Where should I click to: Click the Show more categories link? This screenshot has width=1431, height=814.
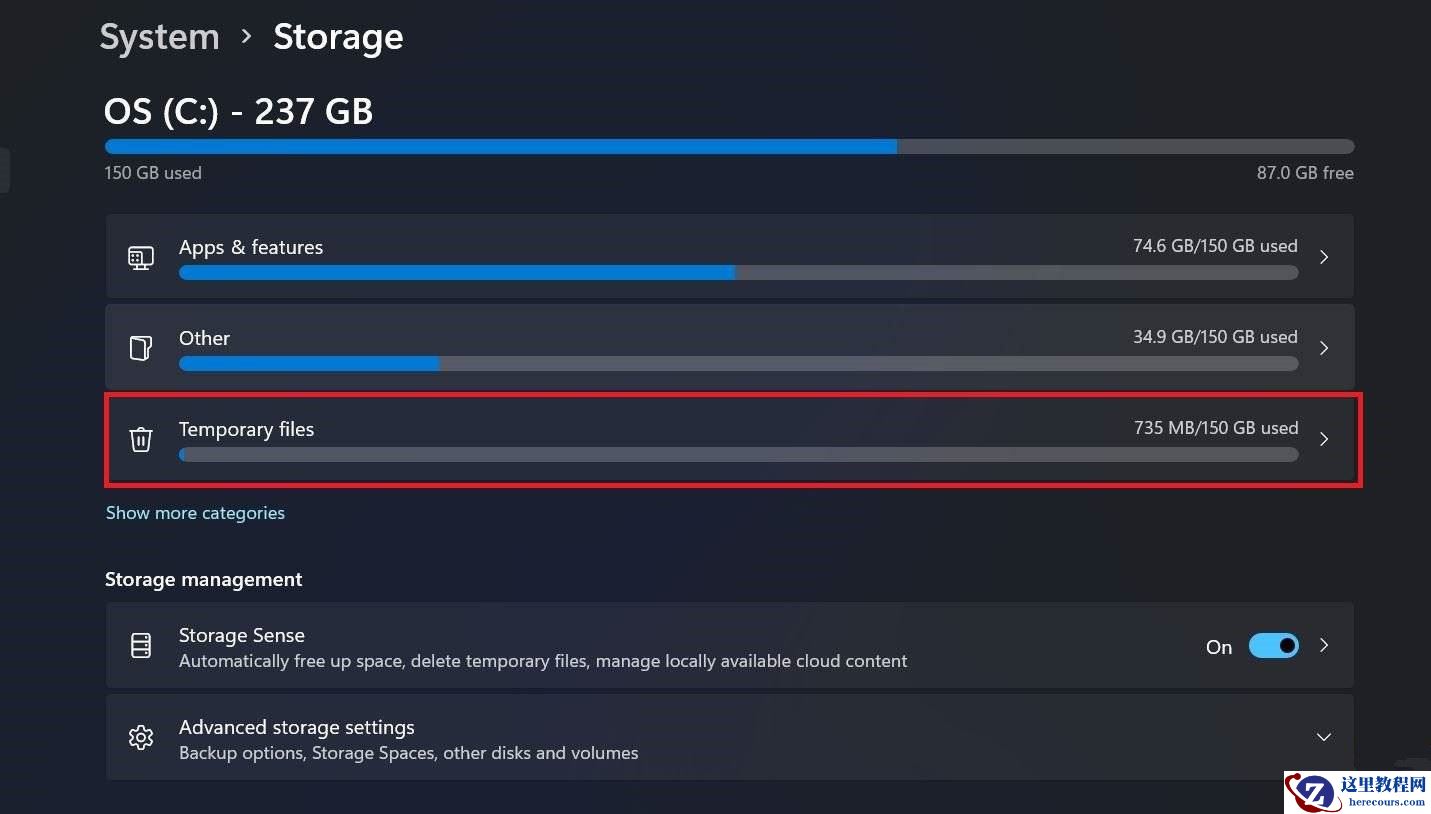coord(195,513)
